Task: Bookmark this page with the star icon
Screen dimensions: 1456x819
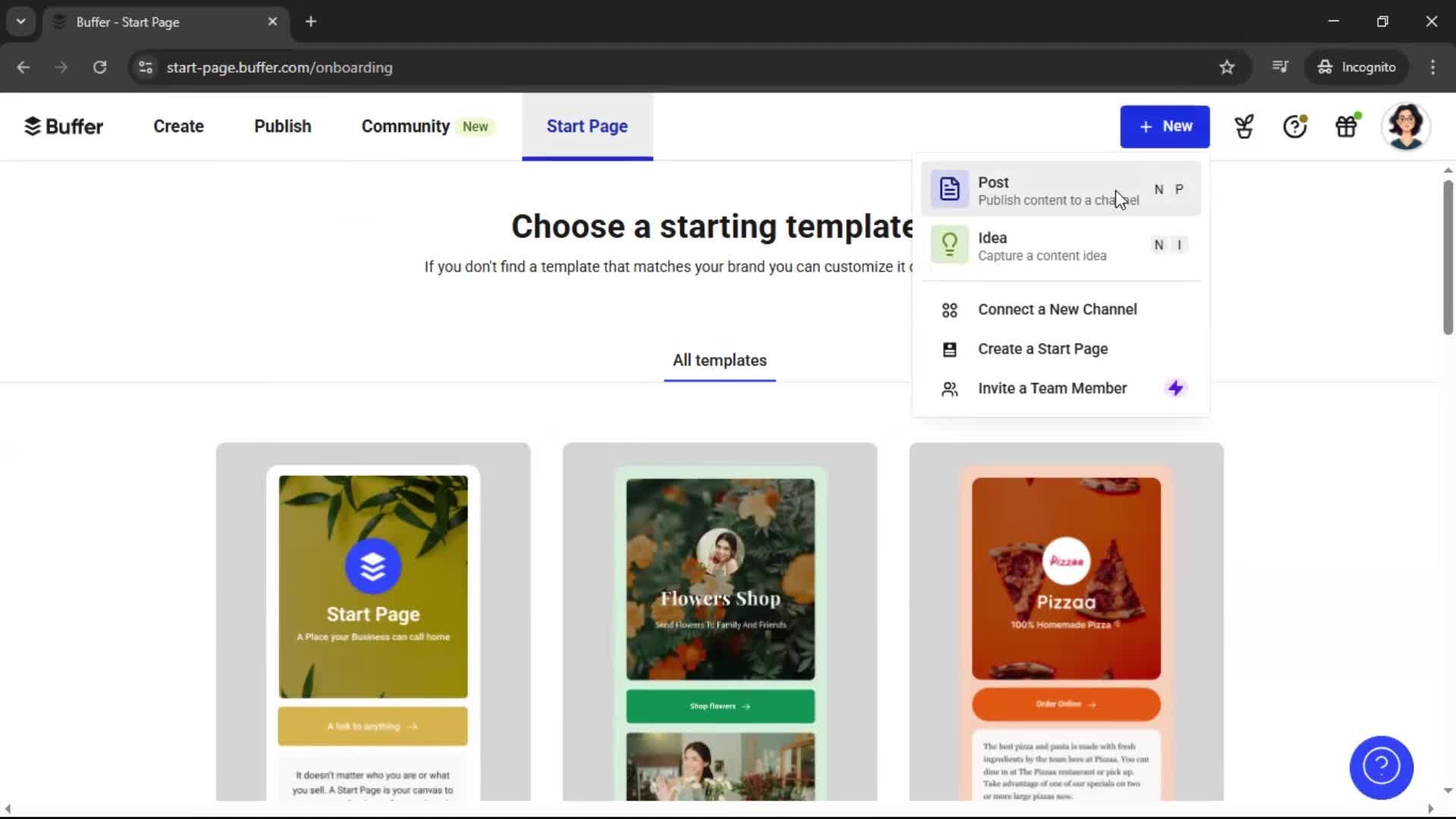Action: tap(1227, 67)
